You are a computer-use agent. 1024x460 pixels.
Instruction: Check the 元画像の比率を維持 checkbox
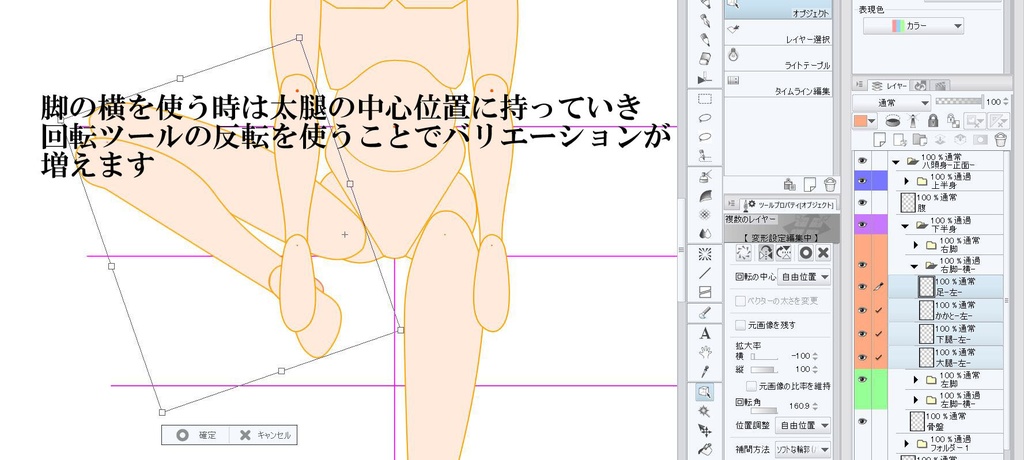(752, 386)
